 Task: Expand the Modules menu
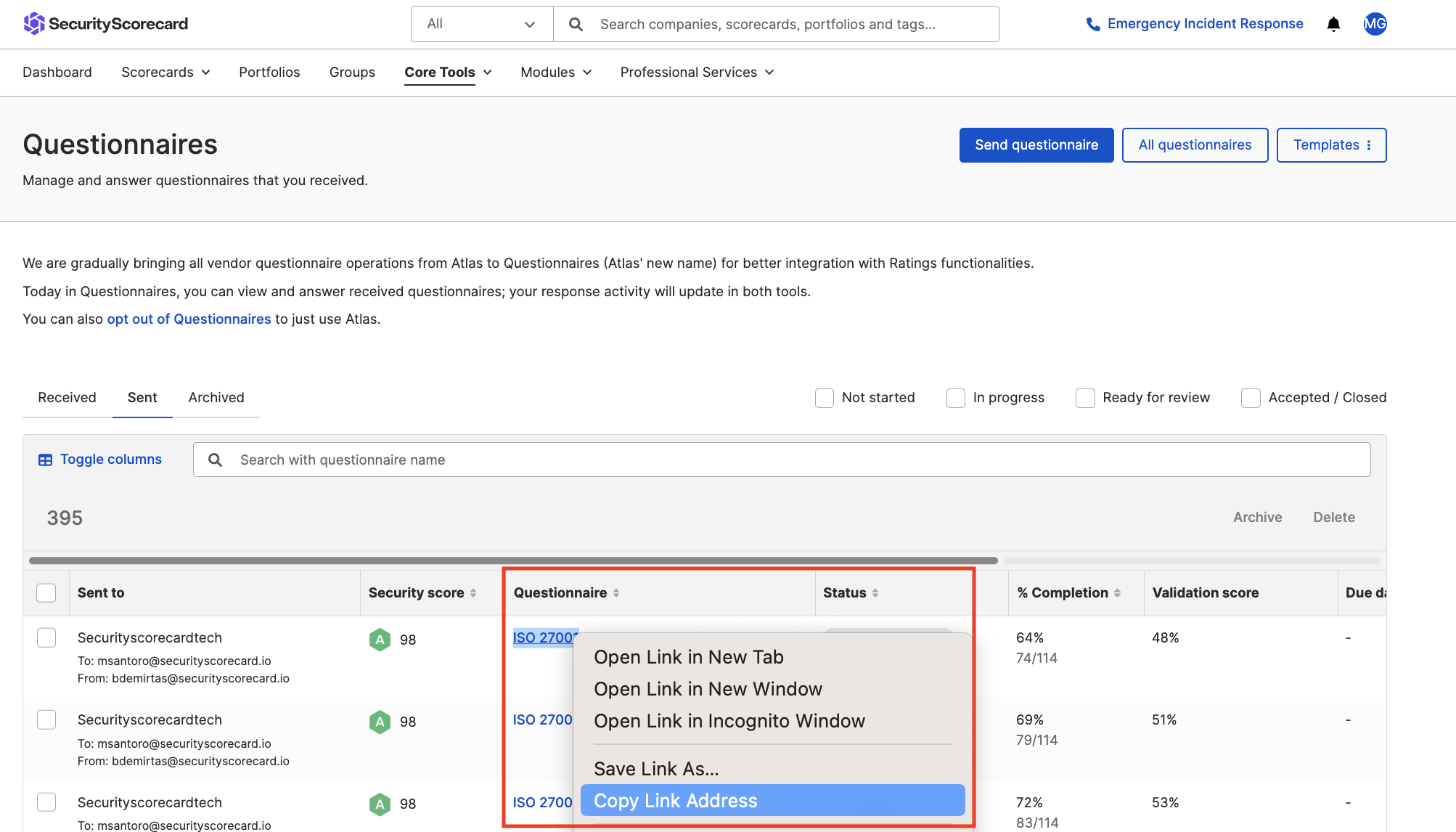click(x=556, y=73)
